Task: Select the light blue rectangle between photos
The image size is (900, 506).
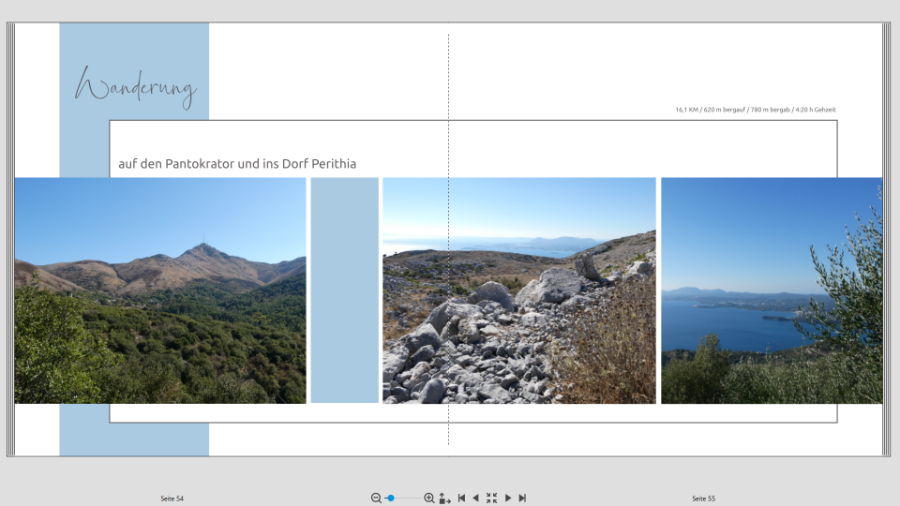Action: coord(344,290)
